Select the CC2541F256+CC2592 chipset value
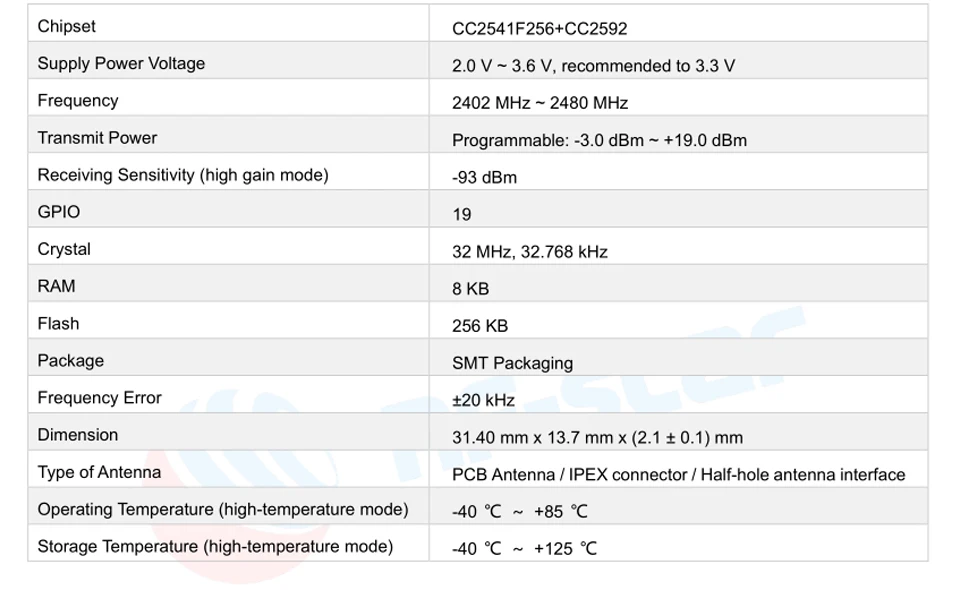This screenshot has width=960, height=590. pos(539,29)
